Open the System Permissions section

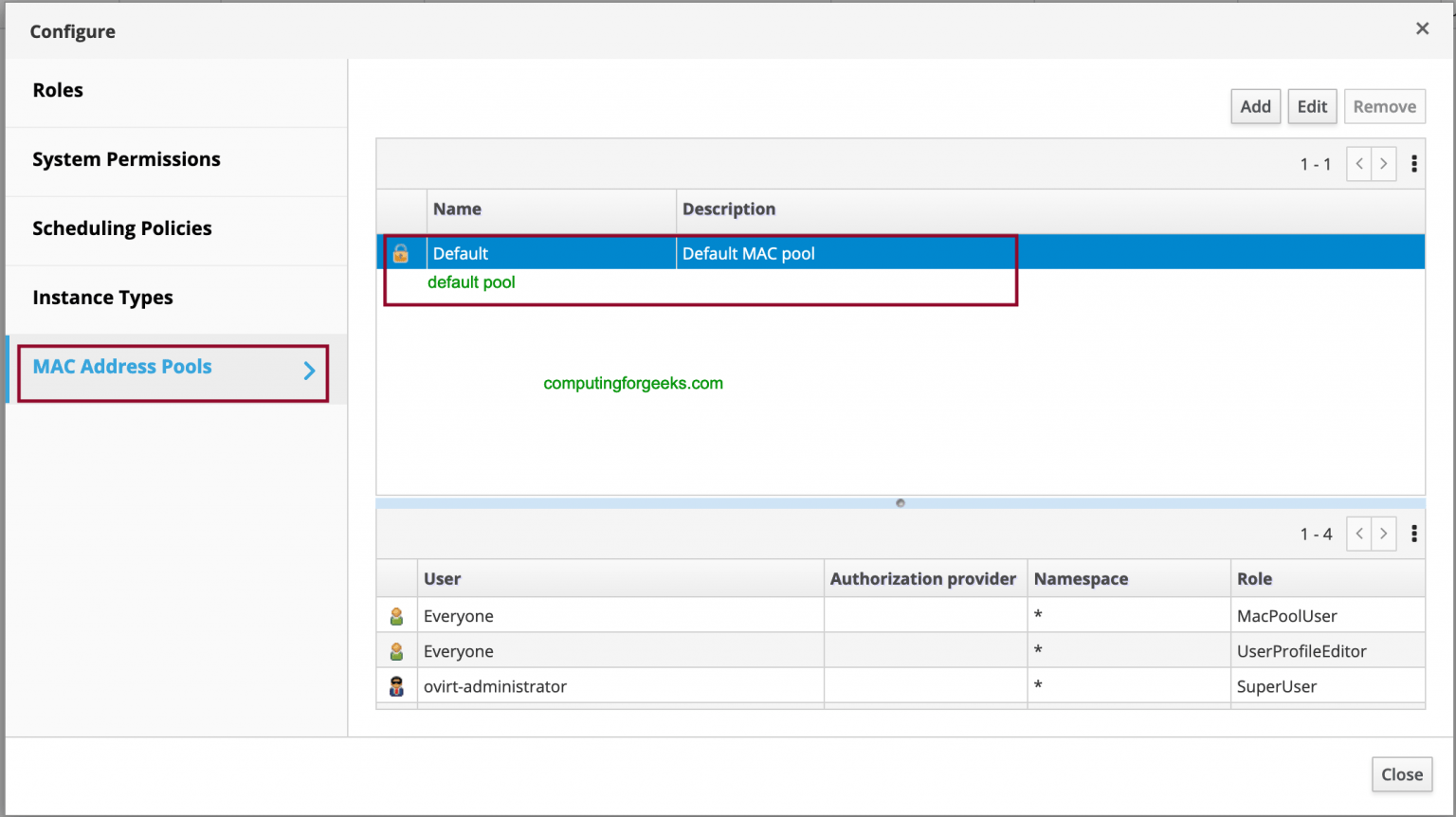click(126, 159)
